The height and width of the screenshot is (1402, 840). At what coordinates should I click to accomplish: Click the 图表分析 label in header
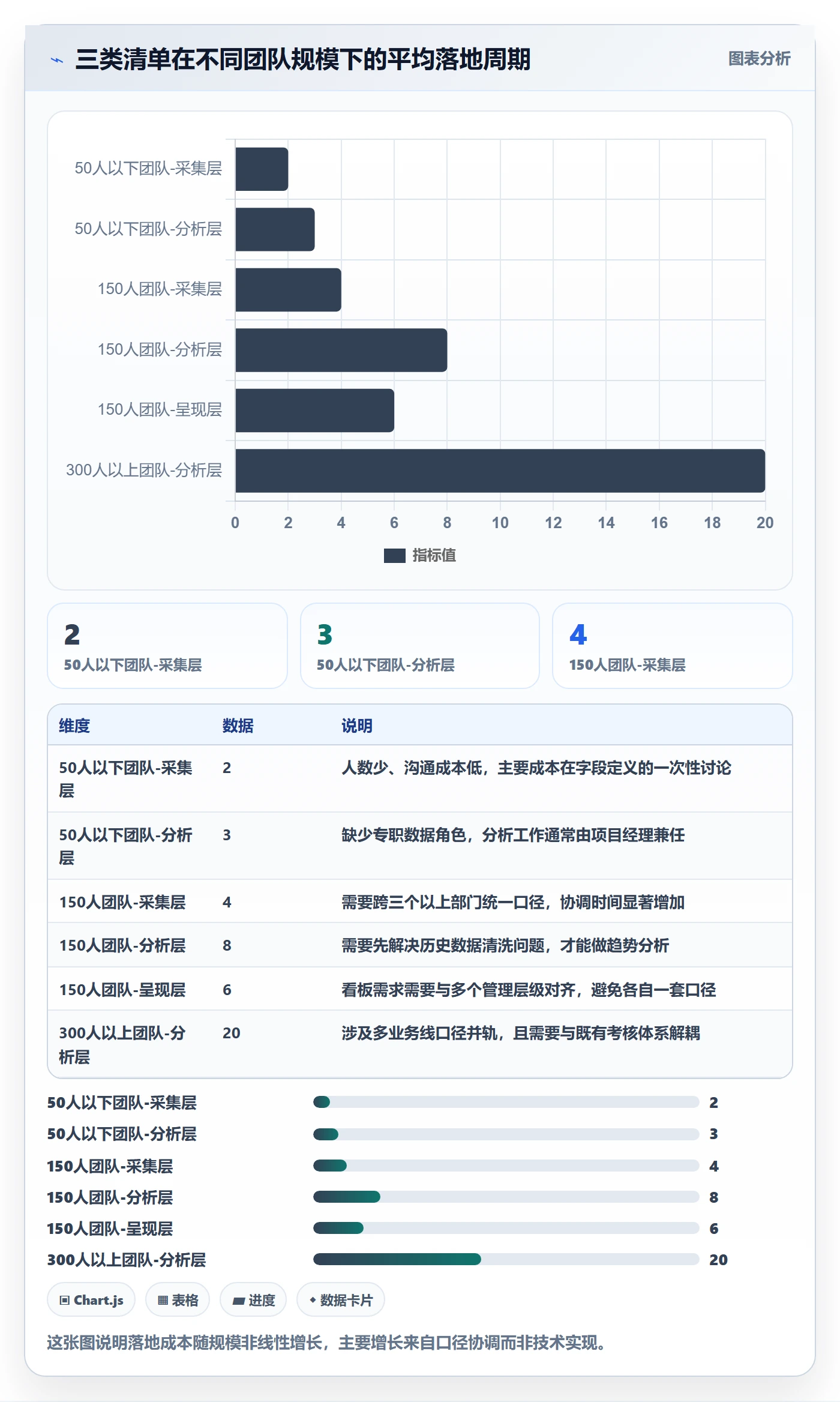pyautogui.click(x=759, y=59)
